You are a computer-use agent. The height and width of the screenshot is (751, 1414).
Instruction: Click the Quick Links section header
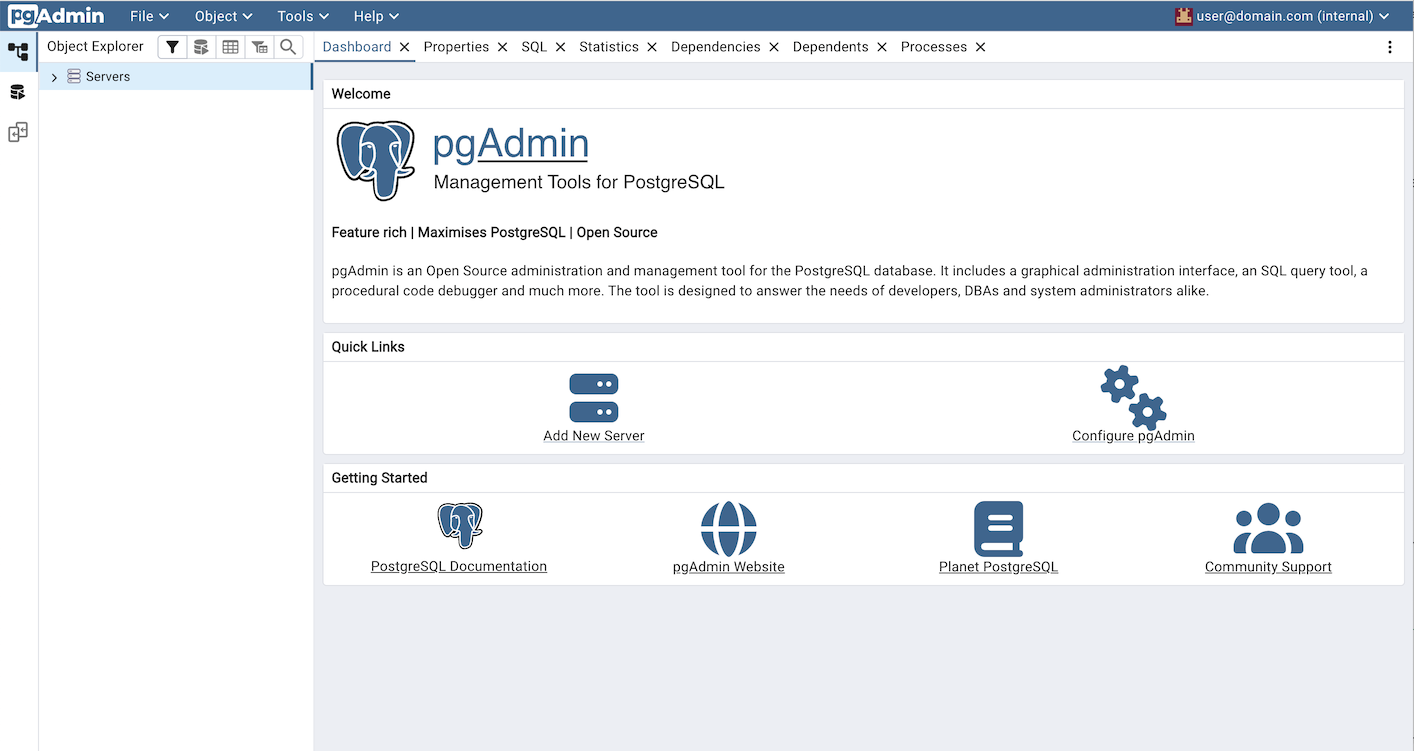pyautogui.click(x=368, y=347)
